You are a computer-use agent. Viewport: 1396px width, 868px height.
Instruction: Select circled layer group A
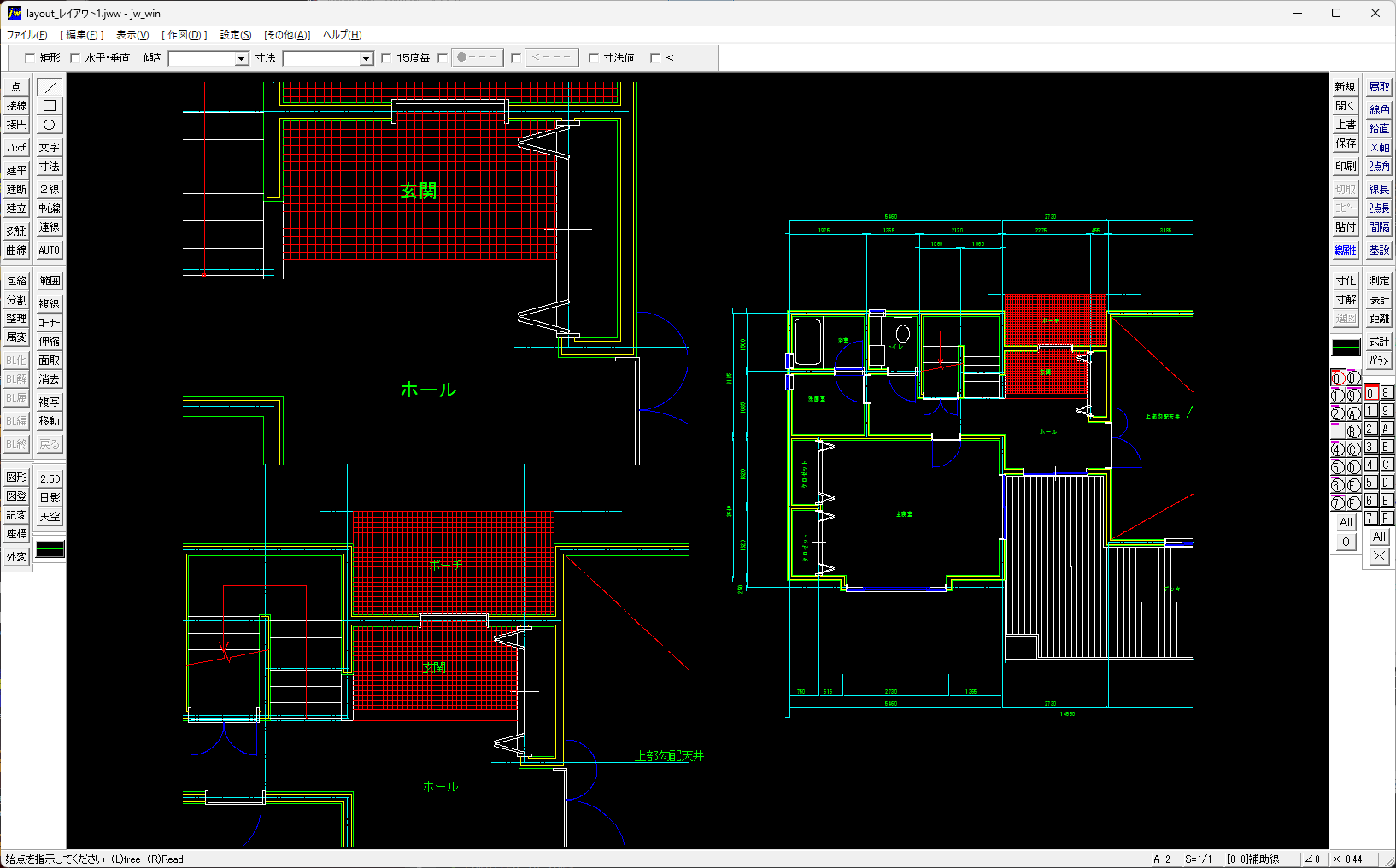pos(1353,413)
